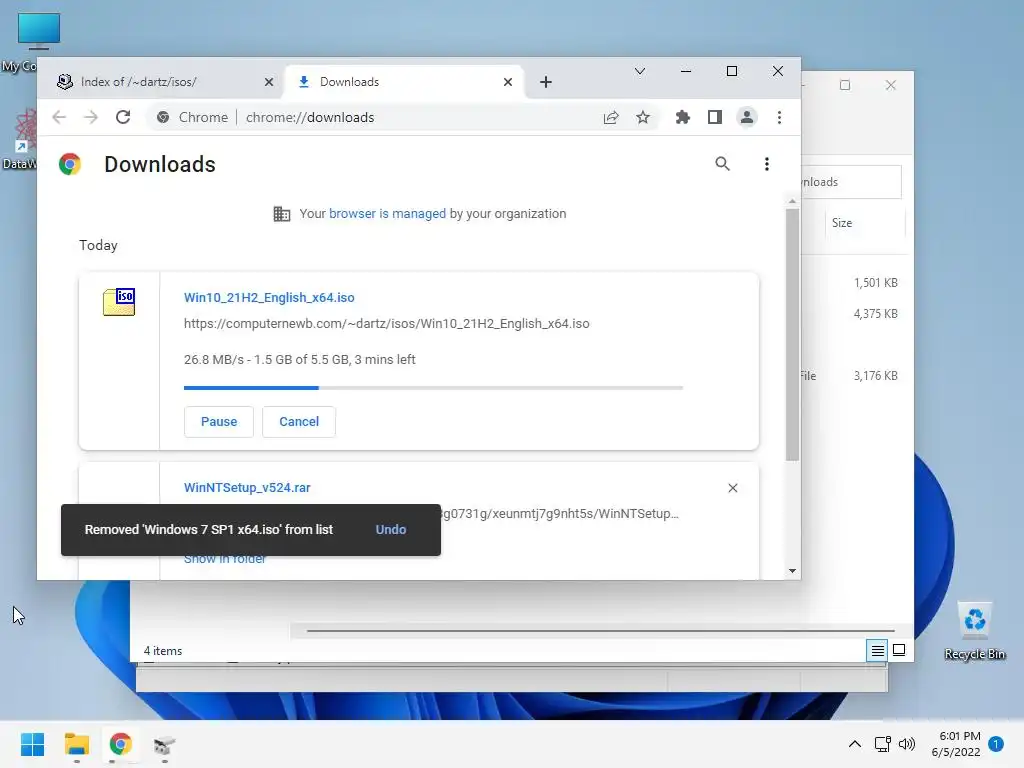Image resolution: width=1024 pixels, height=768 pixels.
Task: Open Chrome's three-dot browser menu
Action: (x=779, y=118)
